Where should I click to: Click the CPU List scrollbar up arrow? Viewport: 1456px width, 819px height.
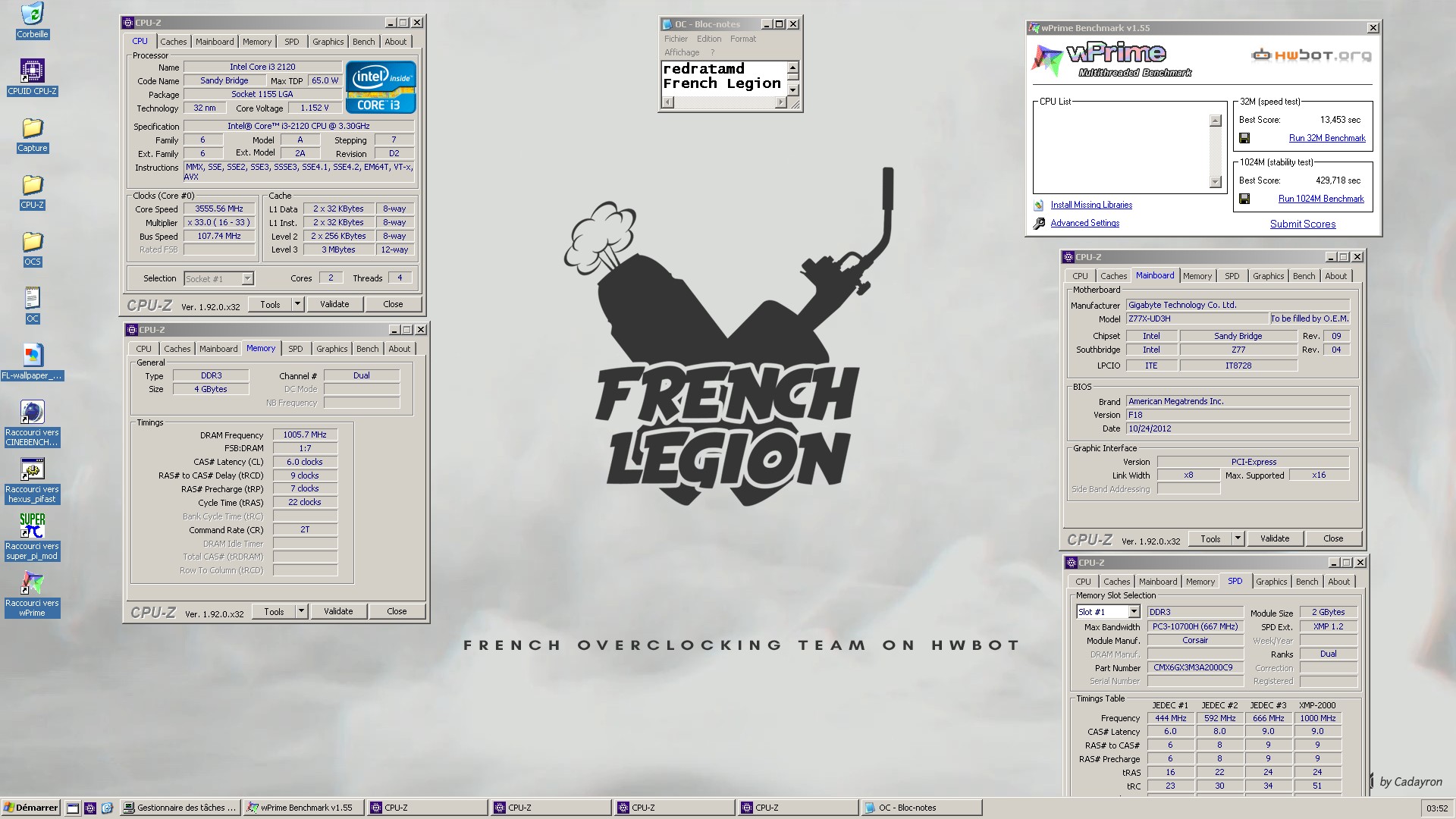(1216, 121)
